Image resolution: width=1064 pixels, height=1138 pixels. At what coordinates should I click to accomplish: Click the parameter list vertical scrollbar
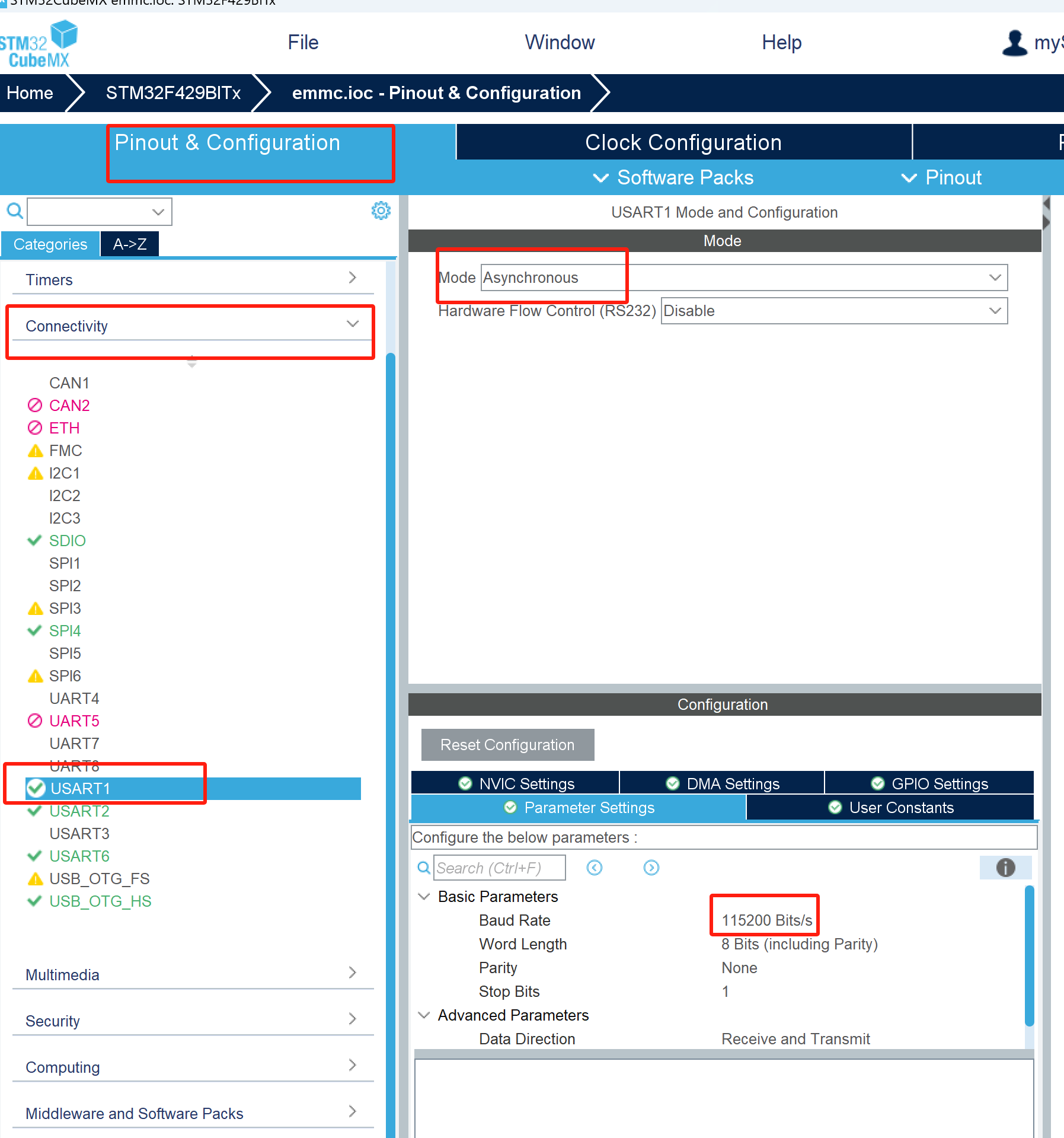pyautogui.click(x=1030, y=955)
